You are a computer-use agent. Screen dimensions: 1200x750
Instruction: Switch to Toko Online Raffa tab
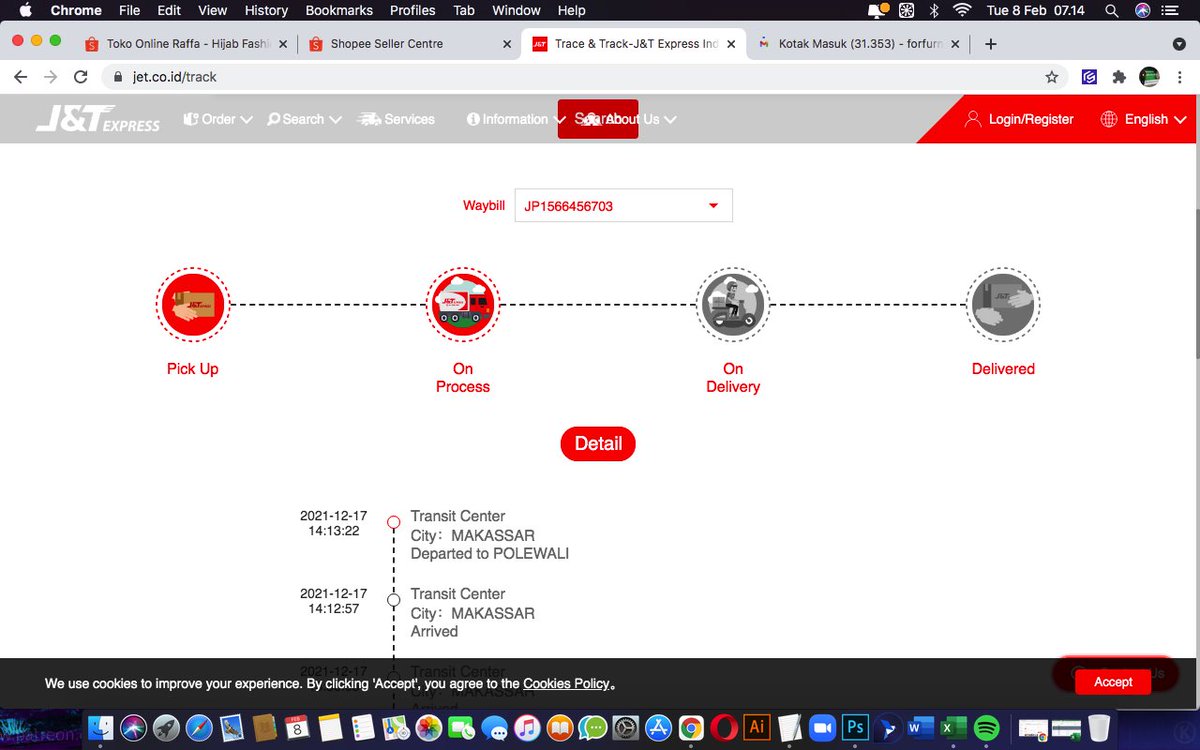coord(186,44)
